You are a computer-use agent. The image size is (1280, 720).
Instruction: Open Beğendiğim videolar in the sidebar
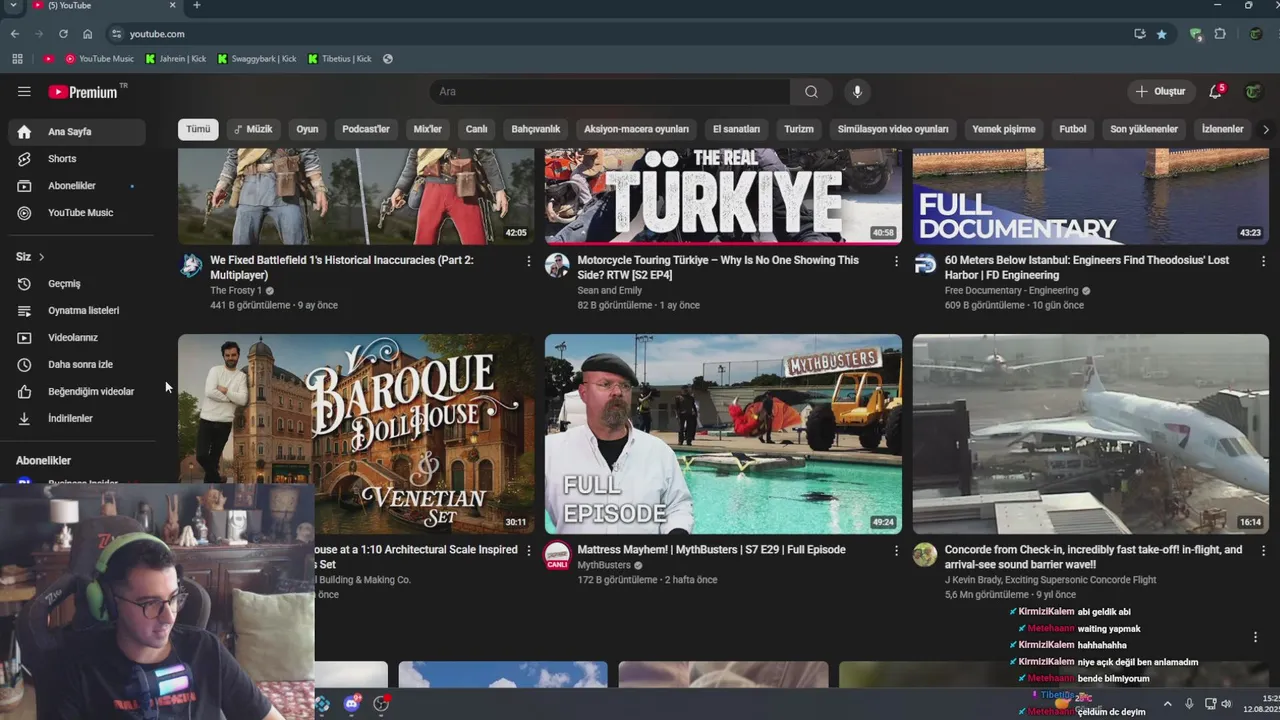tap(78, 392)
